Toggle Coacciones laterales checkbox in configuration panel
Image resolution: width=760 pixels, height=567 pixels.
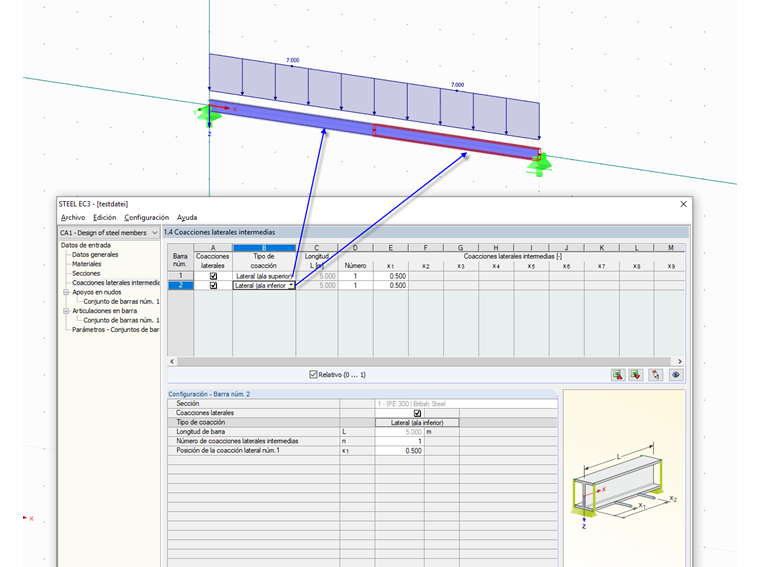tap(417, 413)
